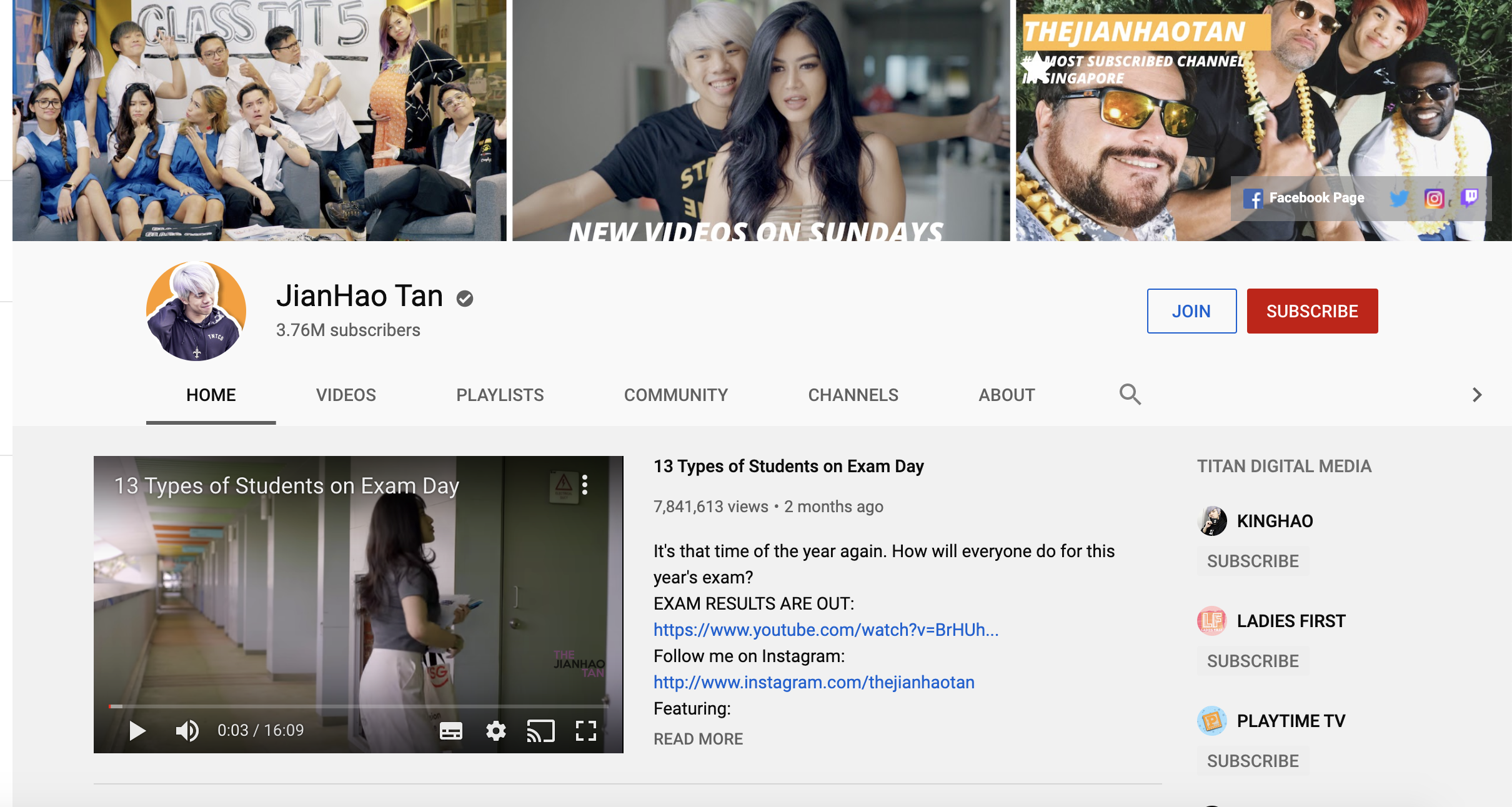Switch to the Videos tab
The width and height of the screenshot is (1512, 807).
click(346, 395)
